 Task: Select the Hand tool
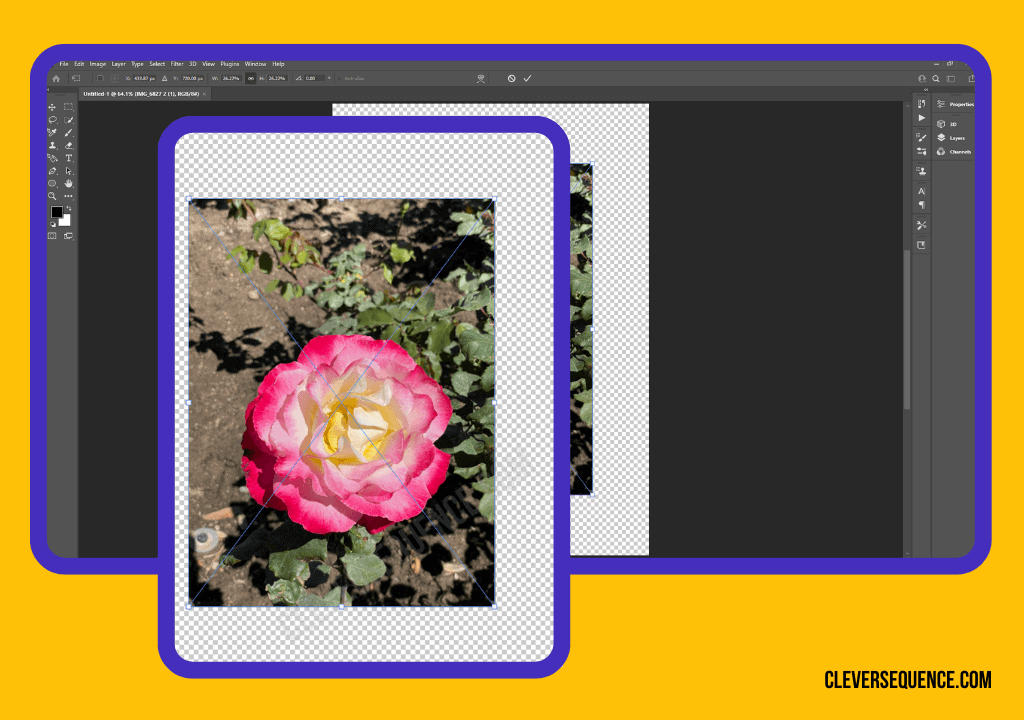pos(68,182)
